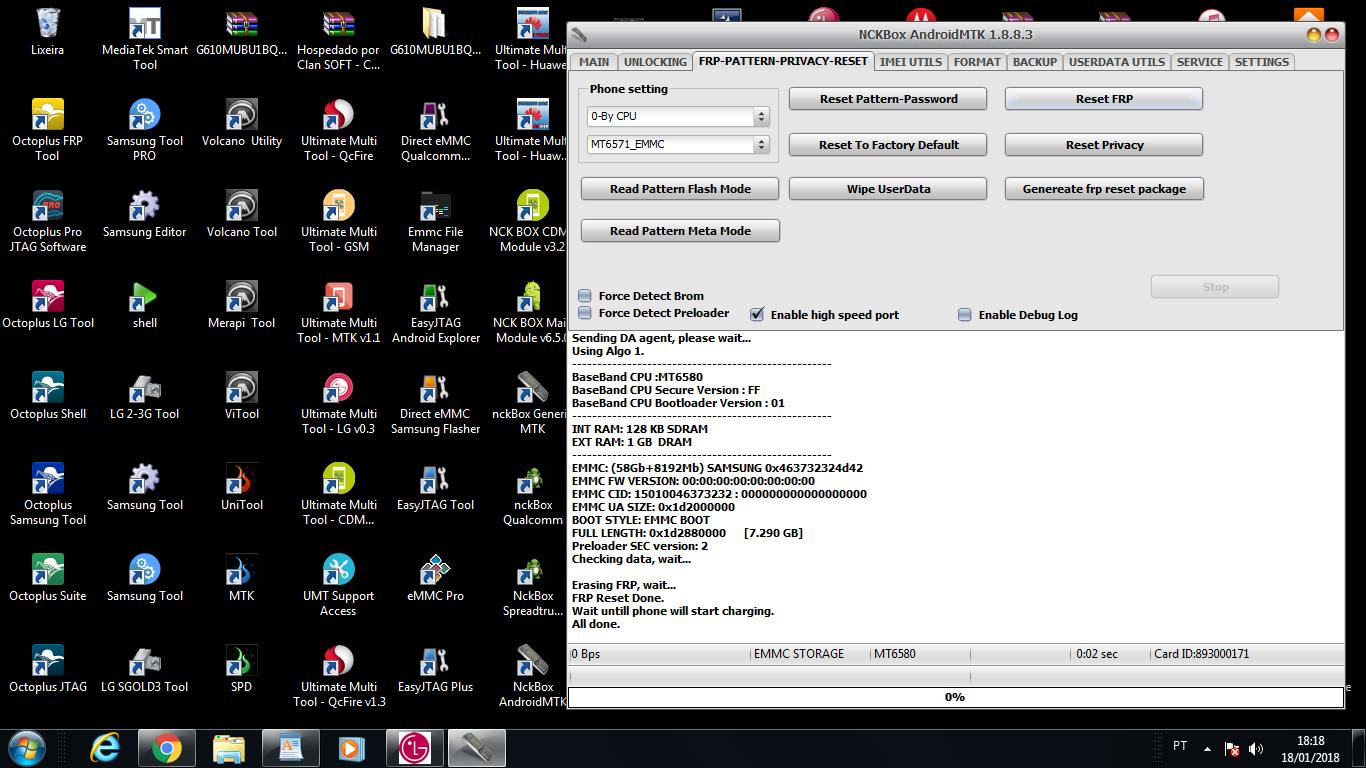Open Volcano Utility desktop shortcut
This screenshot has height=768, width=1366.
pos(242,122)
